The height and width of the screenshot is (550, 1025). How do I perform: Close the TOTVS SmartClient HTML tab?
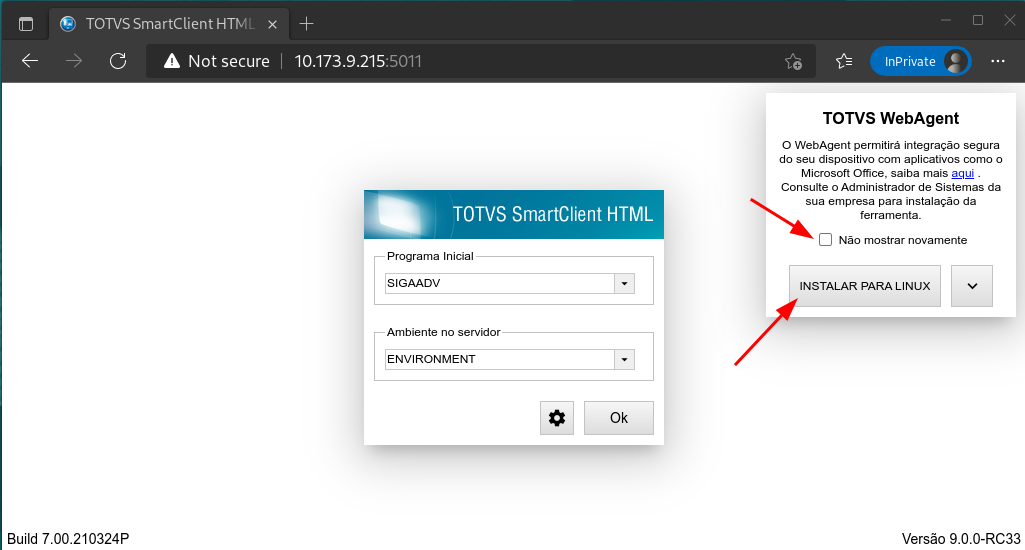point(273,24)
